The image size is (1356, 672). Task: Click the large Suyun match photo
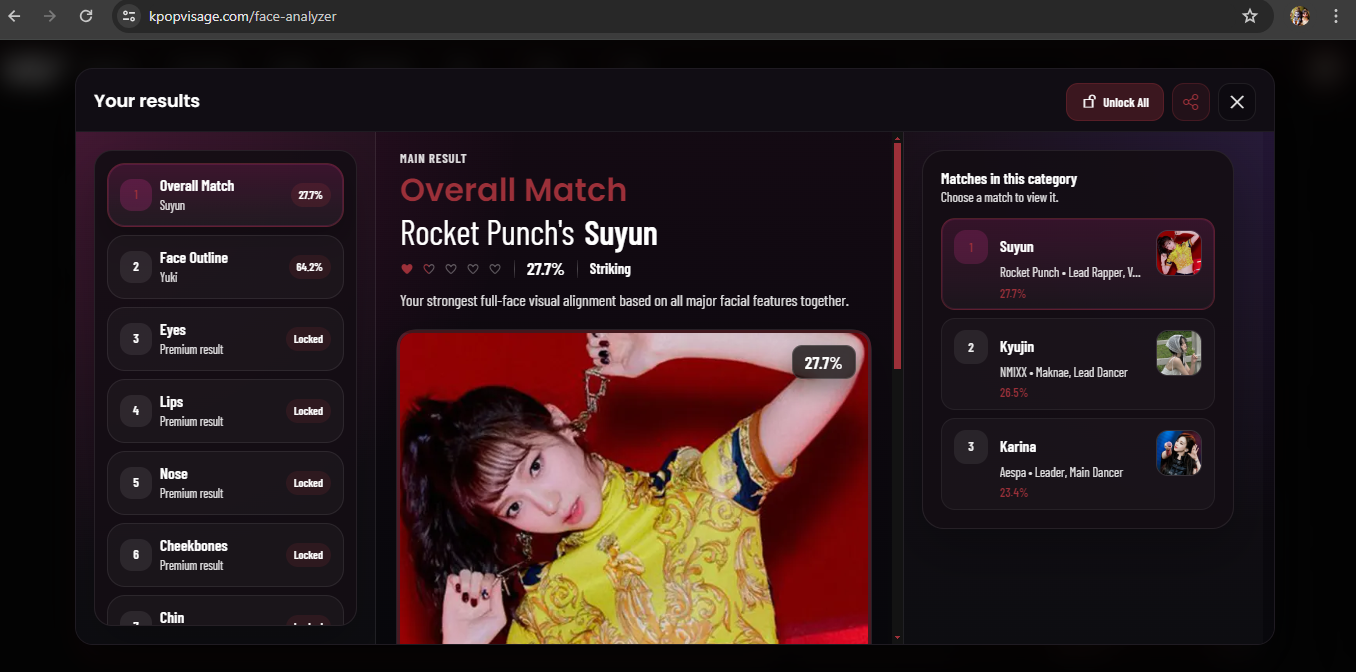(x=634, y=488)
